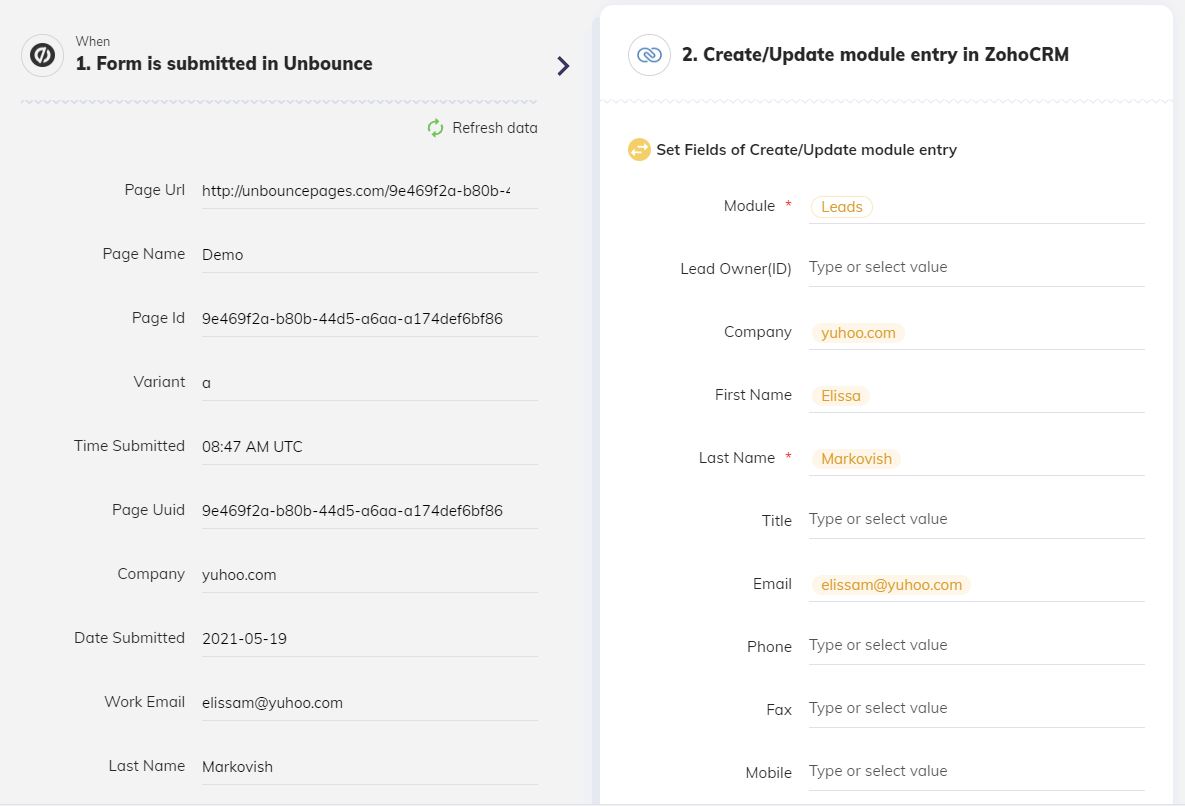Click the Page Uuid value text
Image resolution: width=1185 pixels, height=806 pixels.
[x=352, y=511]
